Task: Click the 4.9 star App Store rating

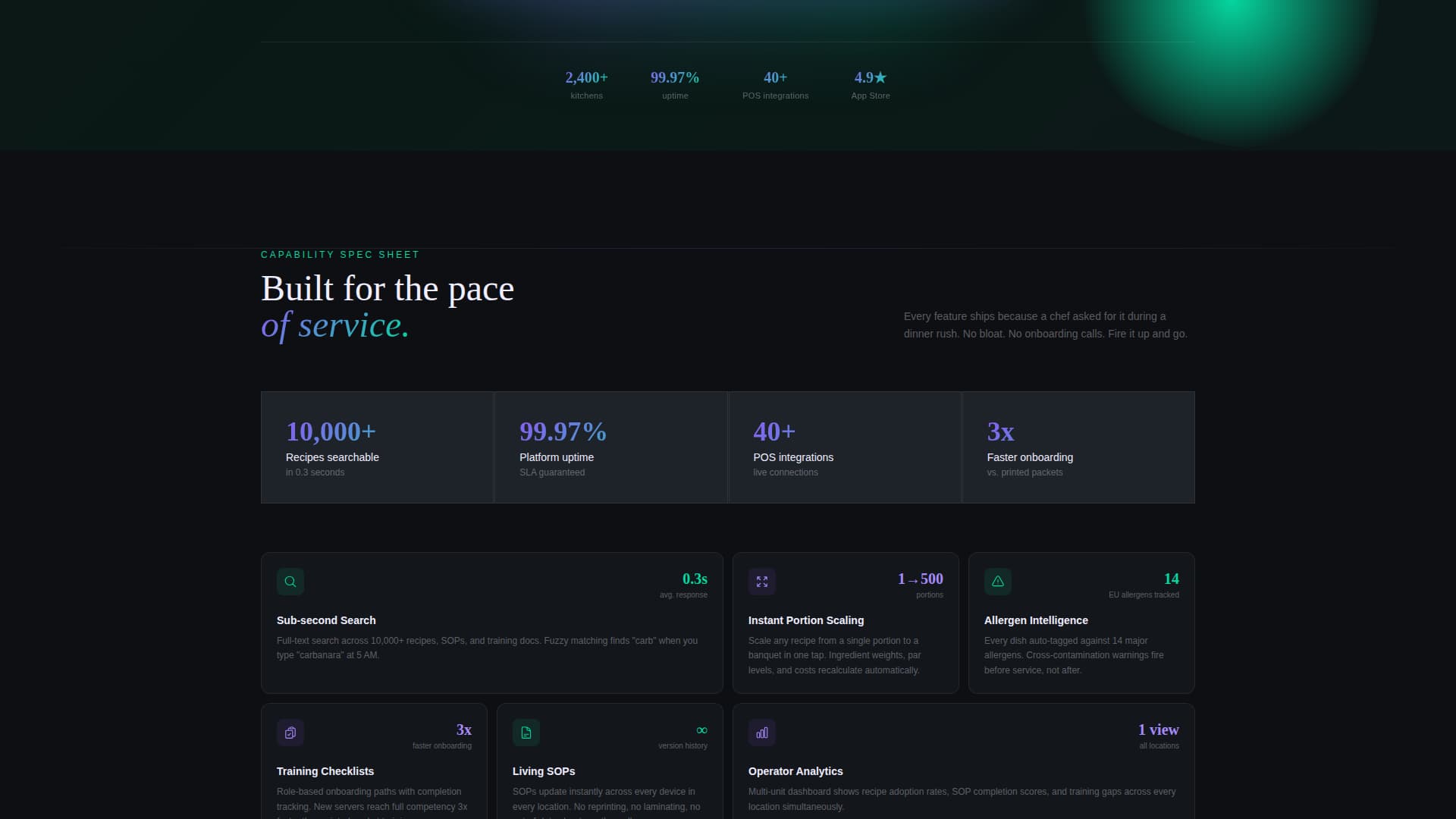Action: pyautogui.click(x=870, y=77)
